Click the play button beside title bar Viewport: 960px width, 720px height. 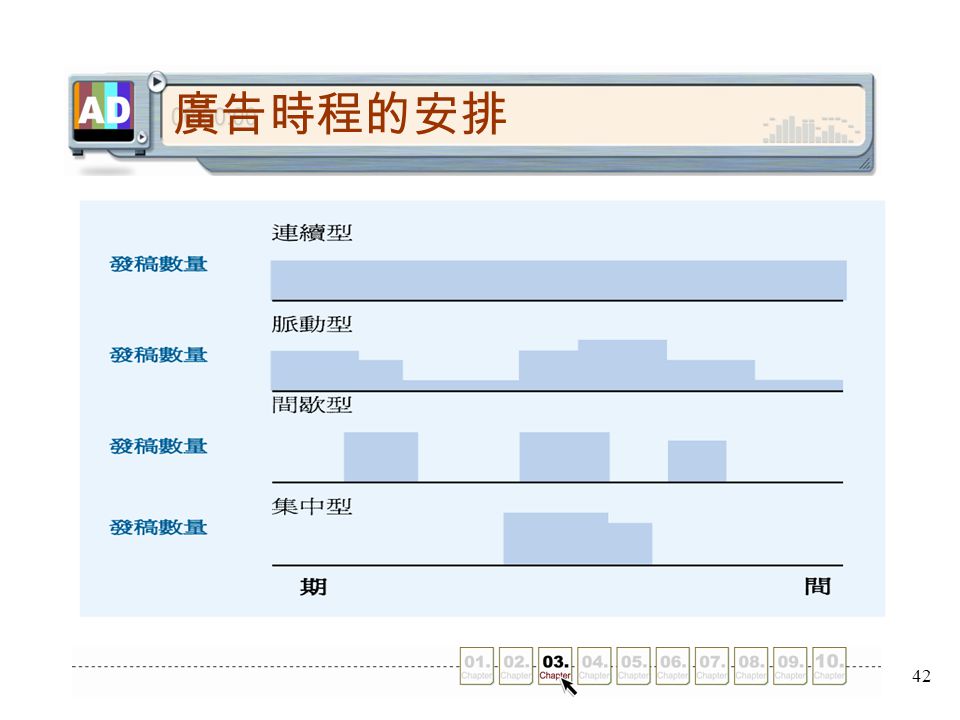point(157,81)
